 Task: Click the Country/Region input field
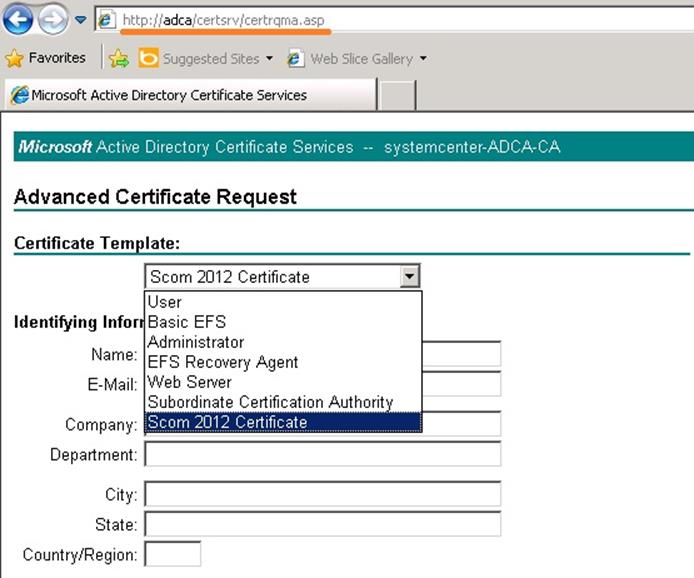click(173, 554)
